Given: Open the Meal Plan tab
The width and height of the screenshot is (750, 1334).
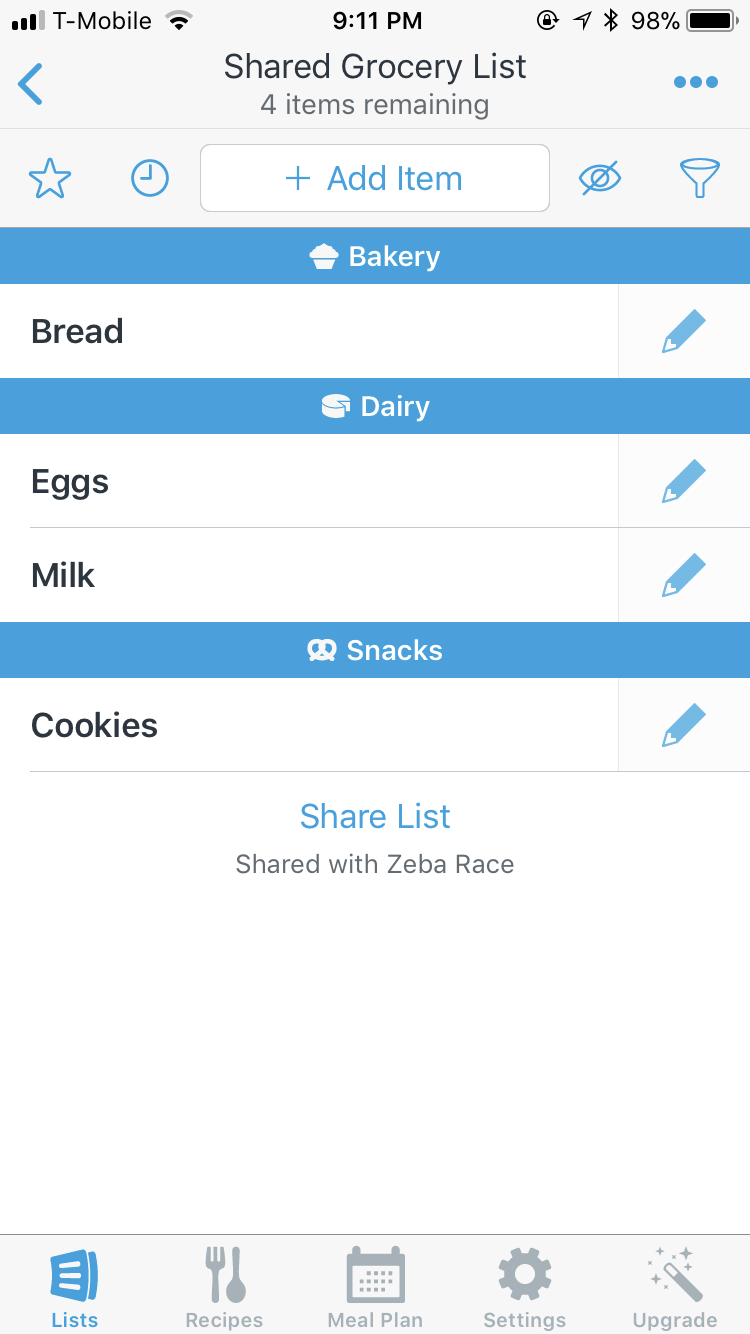Looking at the screenshot, I should pos(375,1287).
